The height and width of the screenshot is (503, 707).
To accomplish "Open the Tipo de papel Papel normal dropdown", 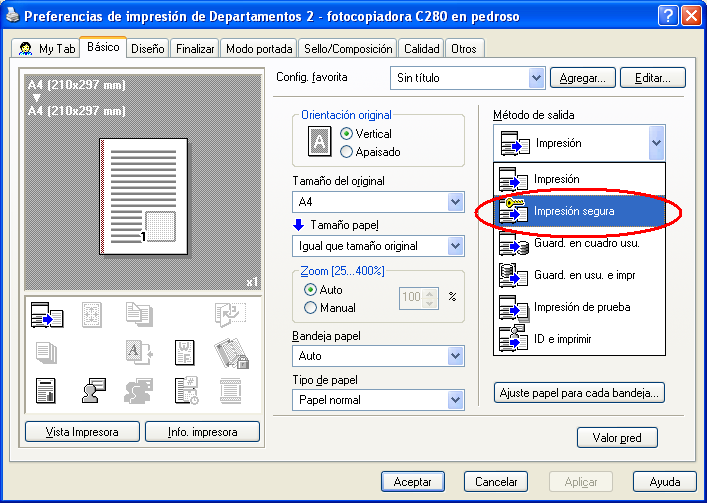I will pos(378,400).
